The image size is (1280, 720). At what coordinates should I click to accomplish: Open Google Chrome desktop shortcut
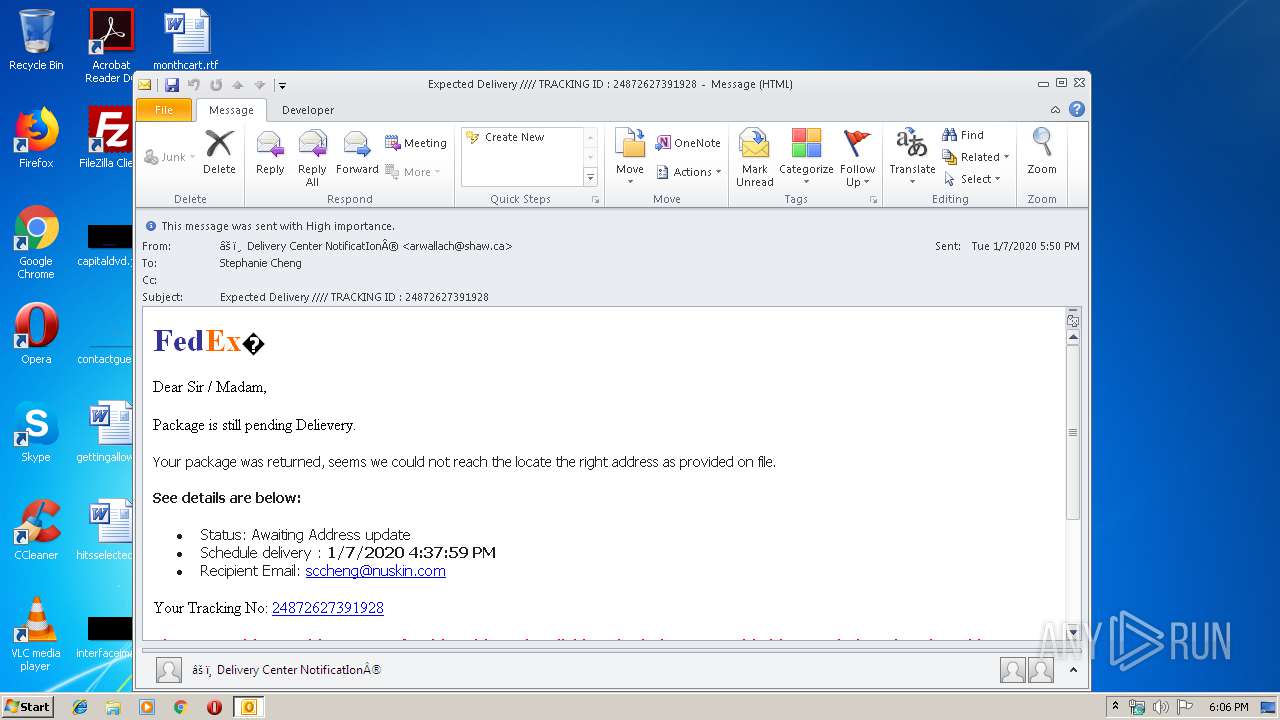36,243
